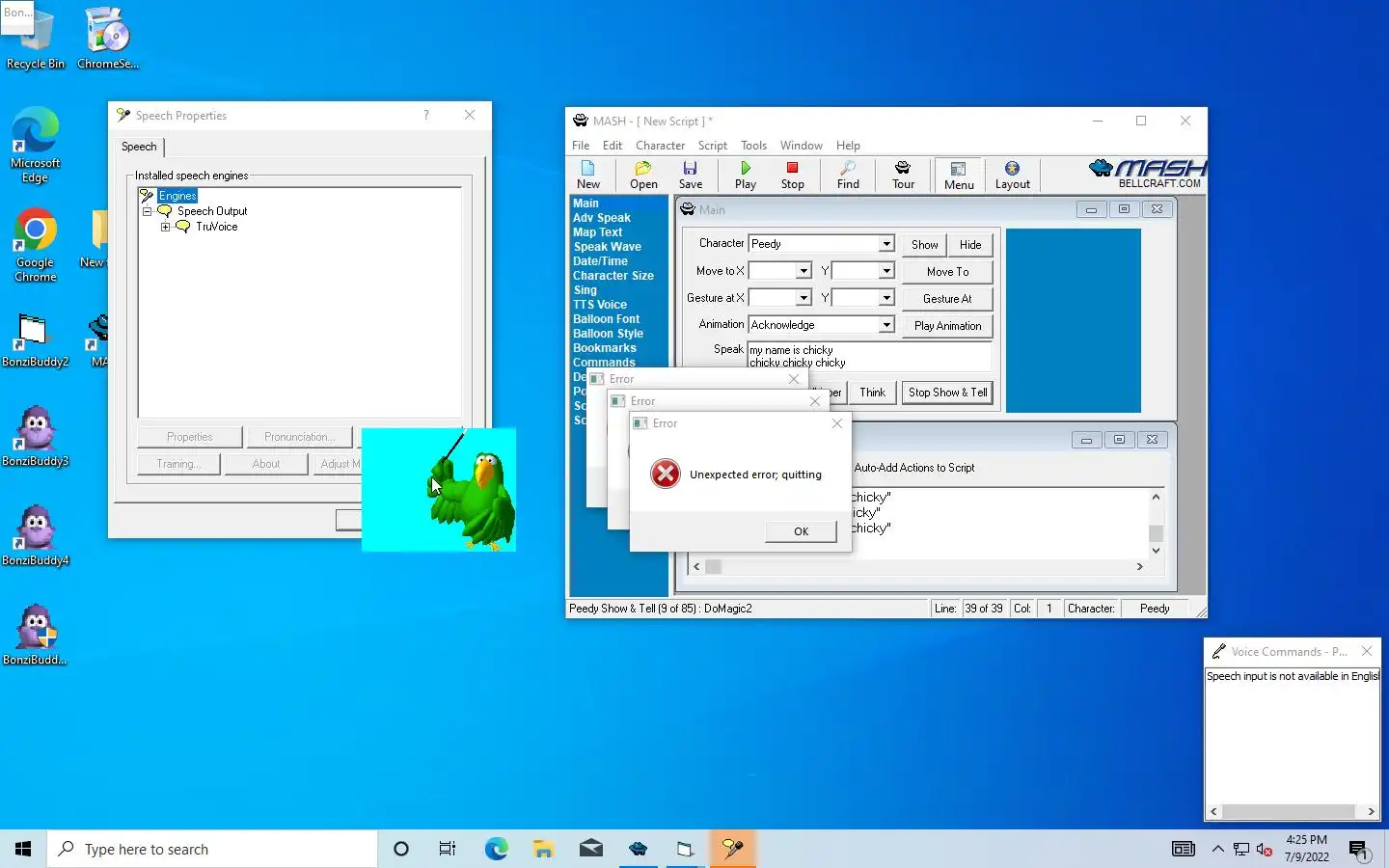
Task: Choose Adv Speak in the MASH sidebar
Action: (602, 218)
